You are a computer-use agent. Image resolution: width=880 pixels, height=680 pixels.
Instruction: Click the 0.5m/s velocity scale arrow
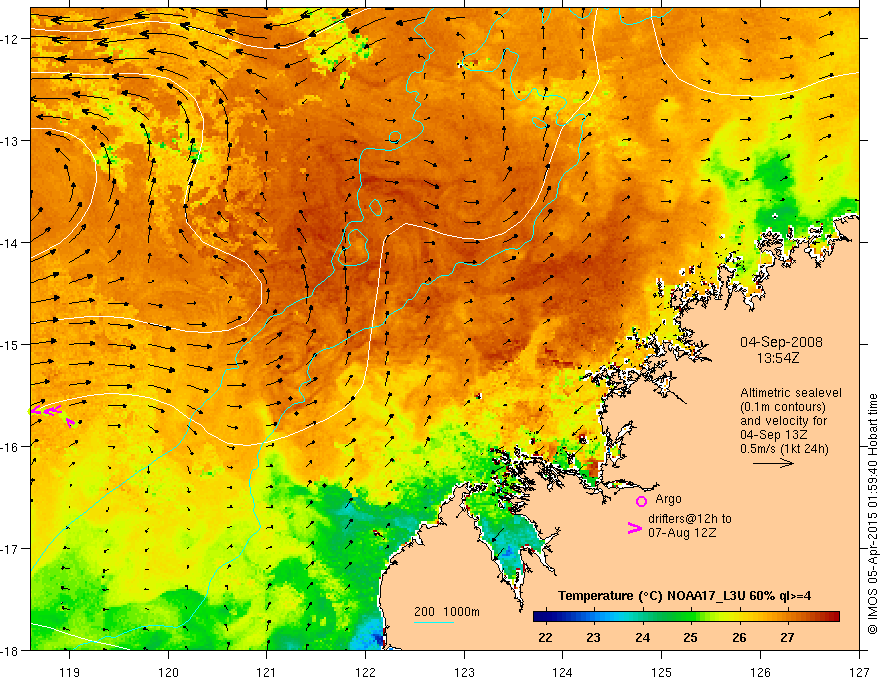pos(773,463)
